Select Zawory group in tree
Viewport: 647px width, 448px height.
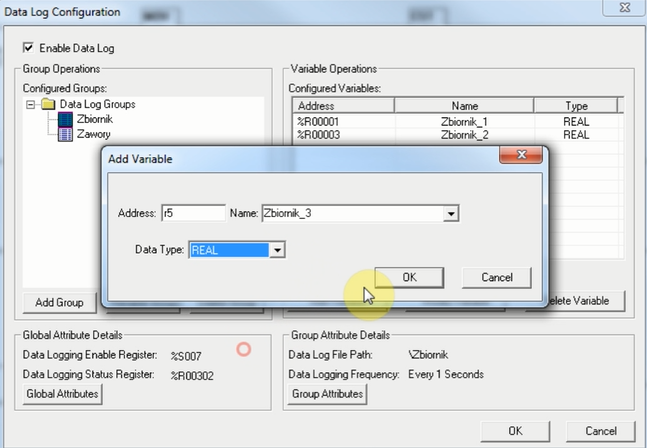coord(93,134)
